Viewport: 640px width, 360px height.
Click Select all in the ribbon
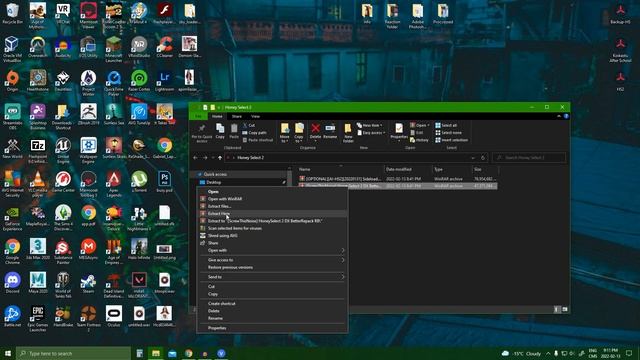click(x=446, y=125)
